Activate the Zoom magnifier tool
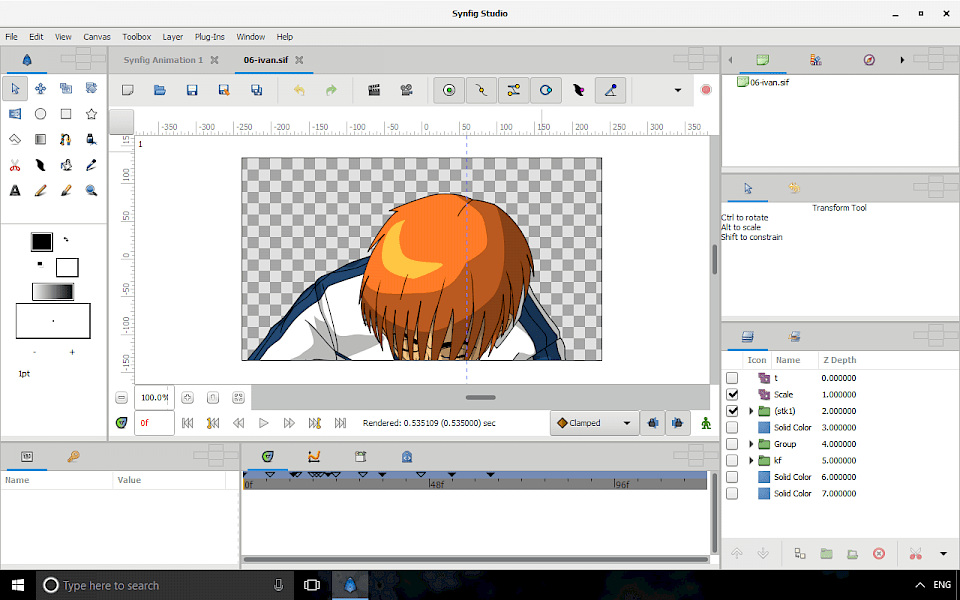The image size is (960, 600). [x=91, y=190]
